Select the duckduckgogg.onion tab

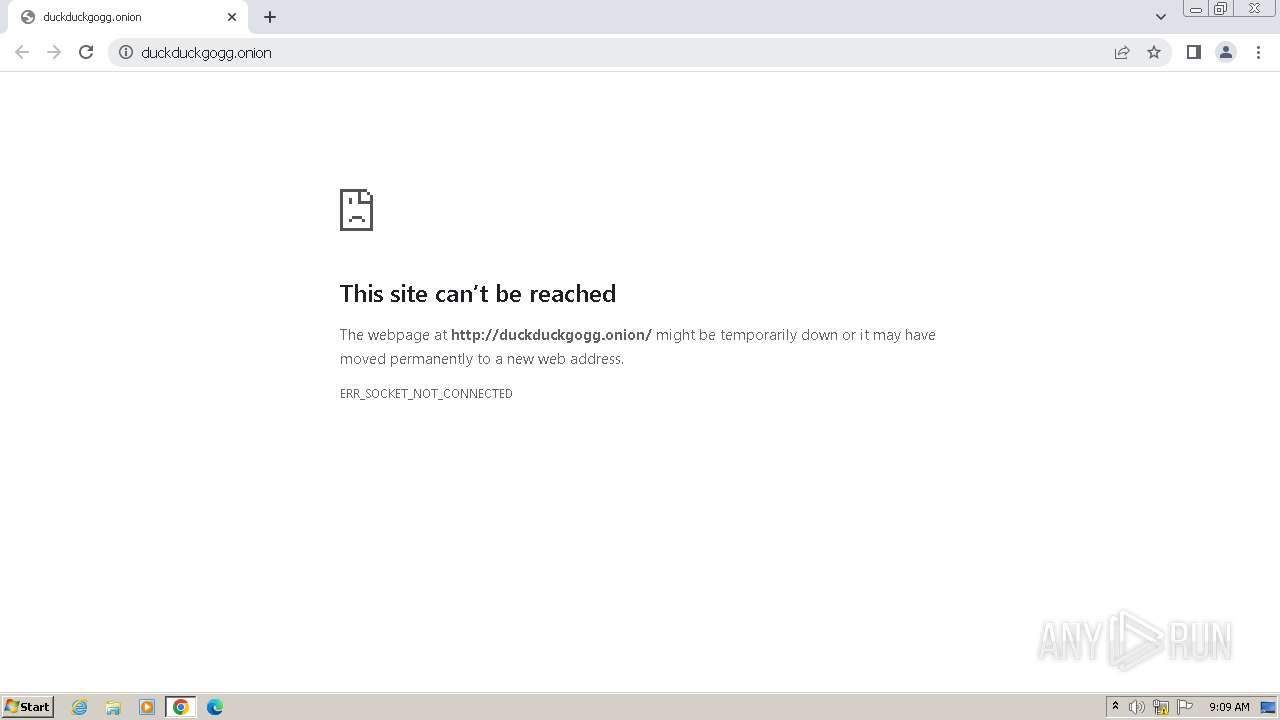click(128, 17)
